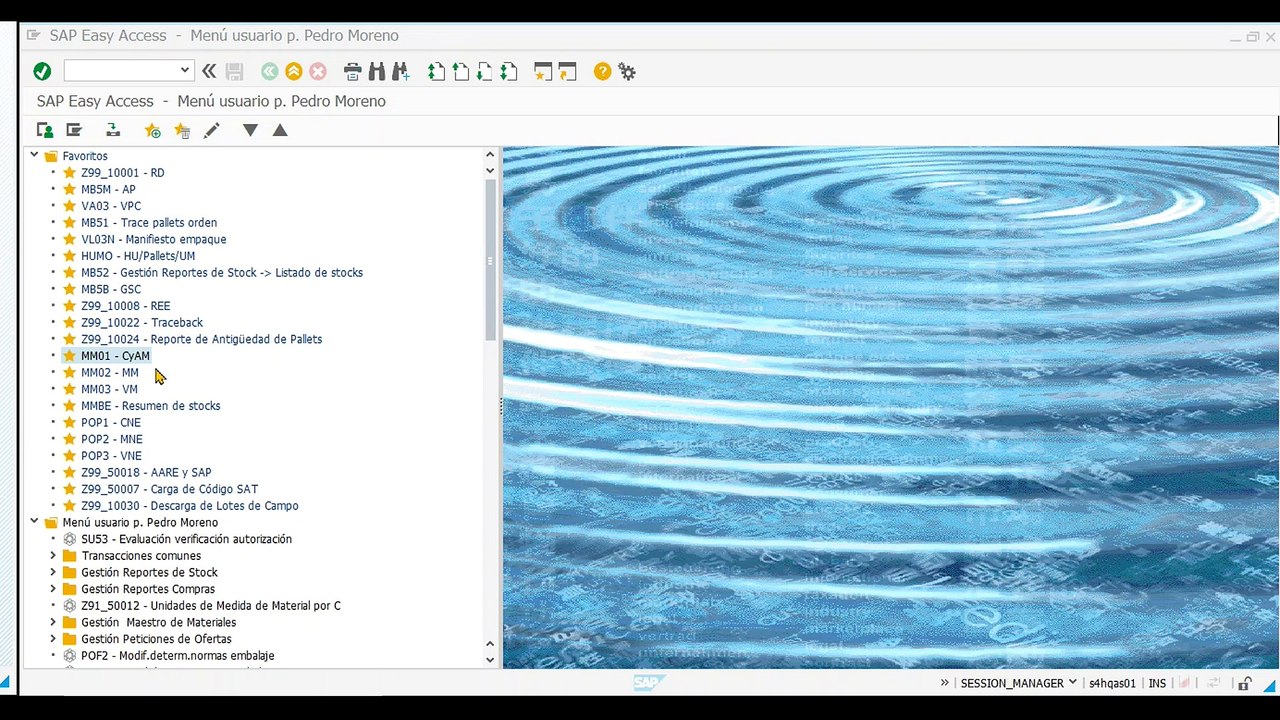This screenshot has height=720, width=1280.
Task: Jump to the first page icon
Action: [x=436, y=71]
